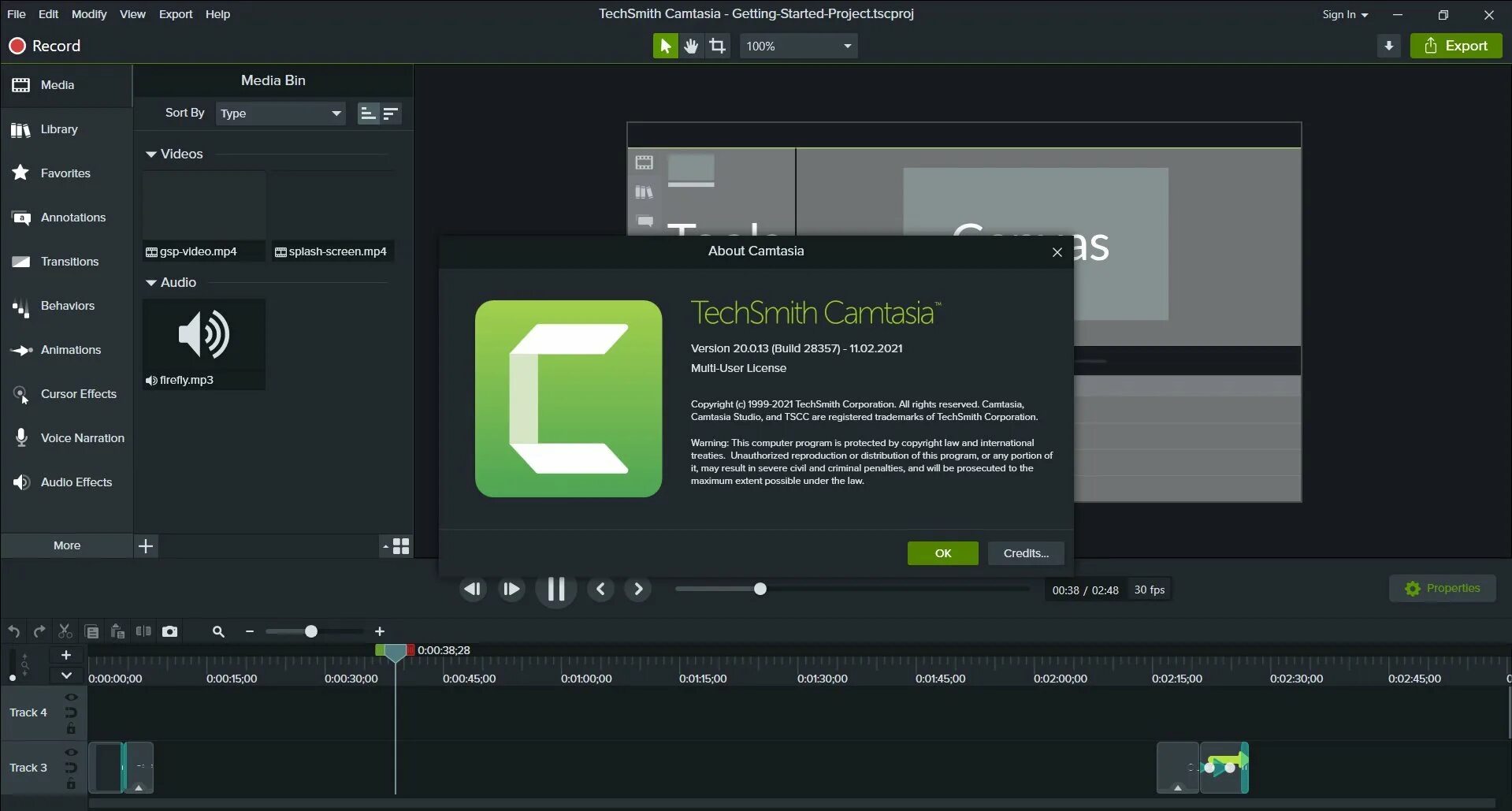
Task: Go to the next clip marker
Action: coord(638,589)
